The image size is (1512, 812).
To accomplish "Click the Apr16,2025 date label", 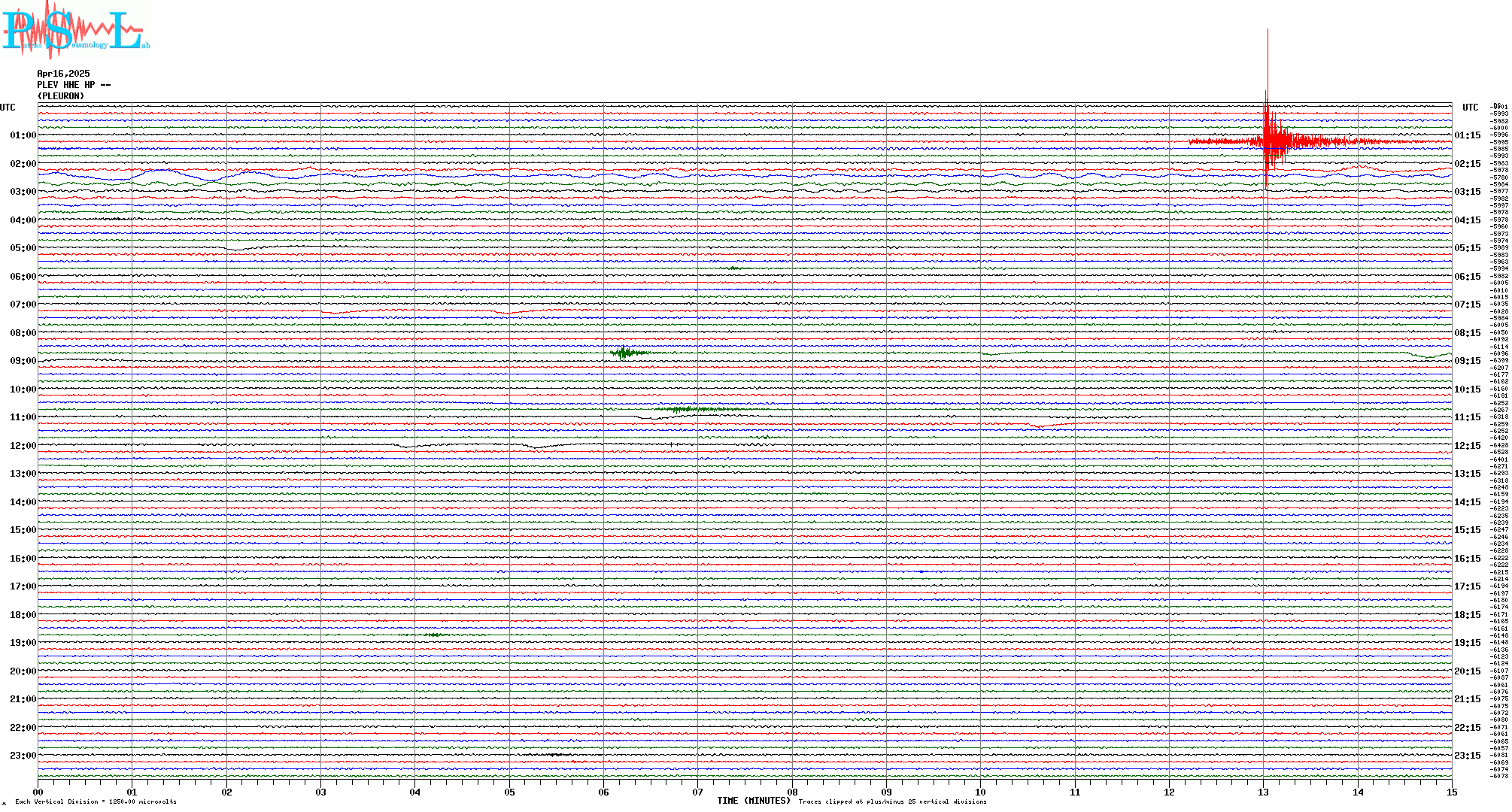I will pos(63,74).
